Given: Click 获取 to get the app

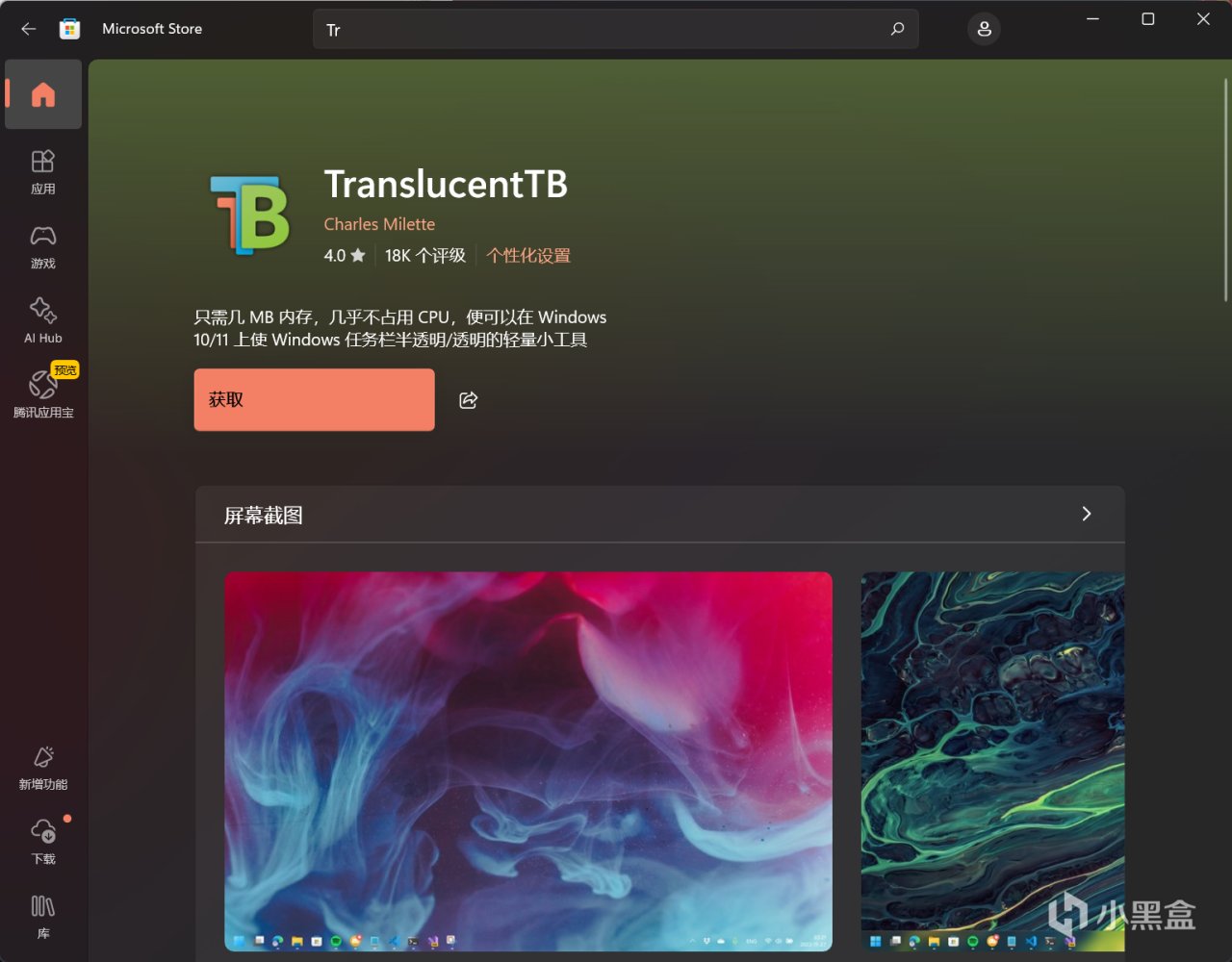Looking at the screenshot, I should (x=314, y=399).
